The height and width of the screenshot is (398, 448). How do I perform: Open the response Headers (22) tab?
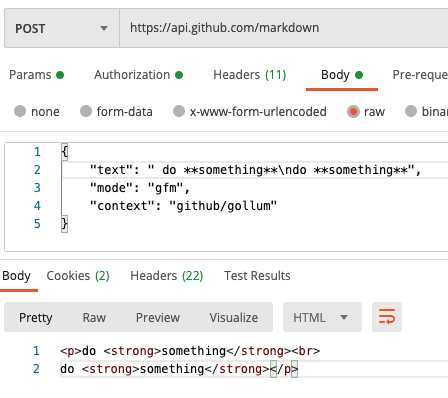167,276
